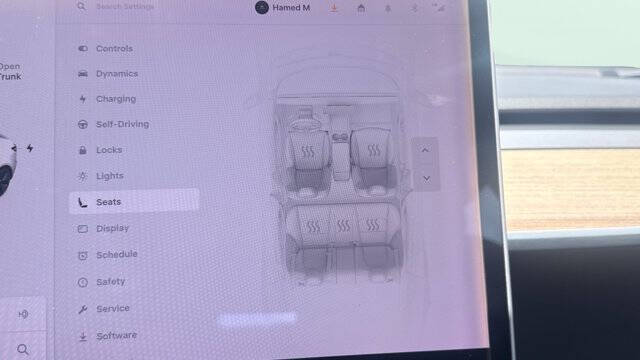Open the Lights settings menu
The image size is (640, 360).
(x=100, y=176)
